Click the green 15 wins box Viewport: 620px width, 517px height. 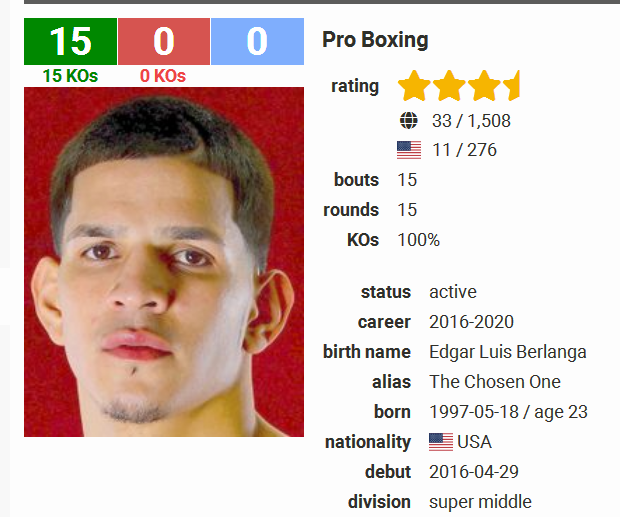pos(70,41)
